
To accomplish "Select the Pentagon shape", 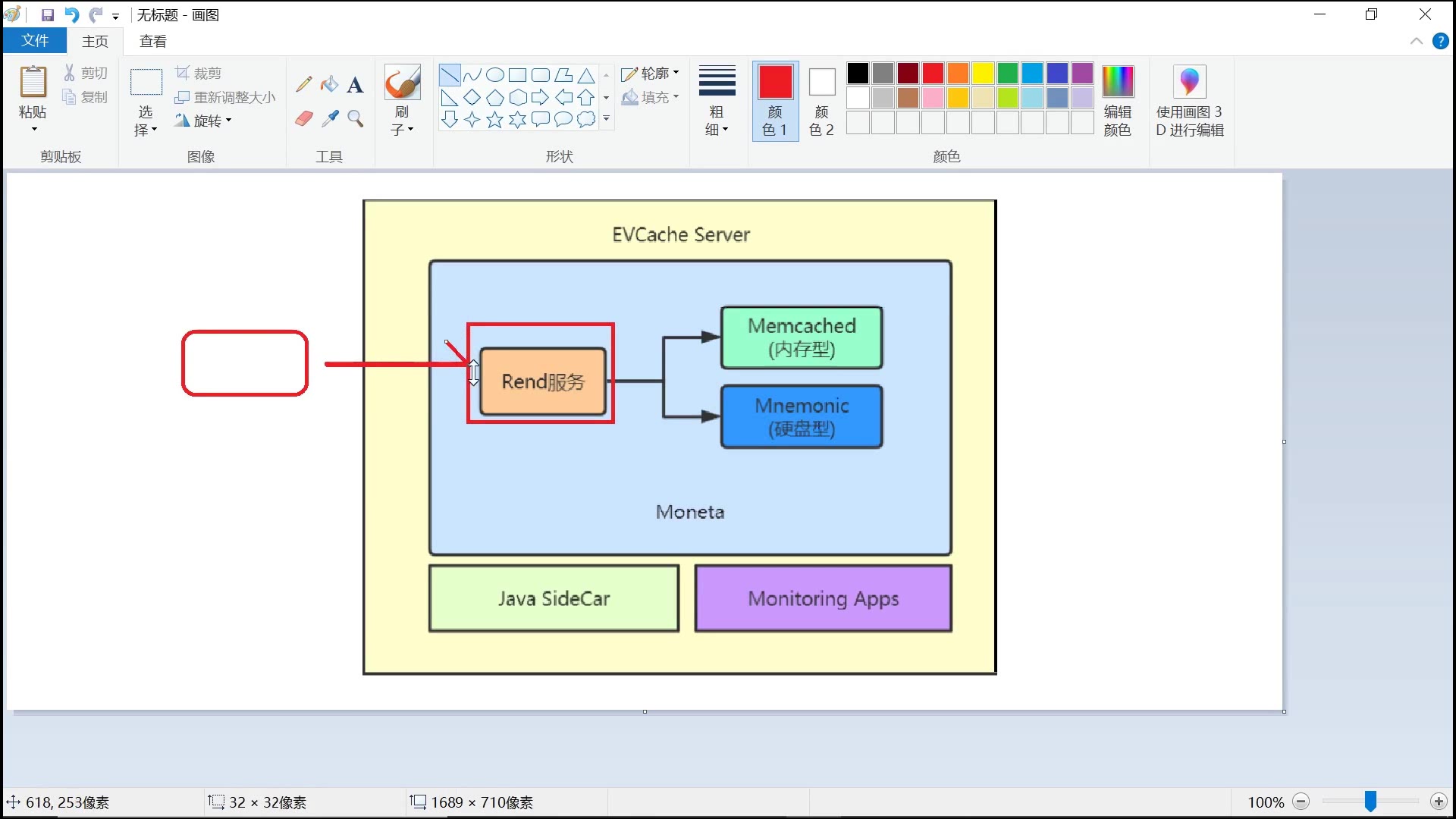I will tap(495, 97).
